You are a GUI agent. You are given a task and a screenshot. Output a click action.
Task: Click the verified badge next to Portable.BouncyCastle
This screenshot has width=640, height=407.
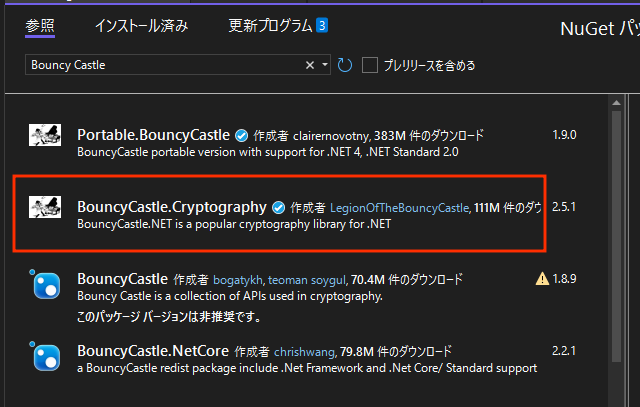click(x=242, y=136)
